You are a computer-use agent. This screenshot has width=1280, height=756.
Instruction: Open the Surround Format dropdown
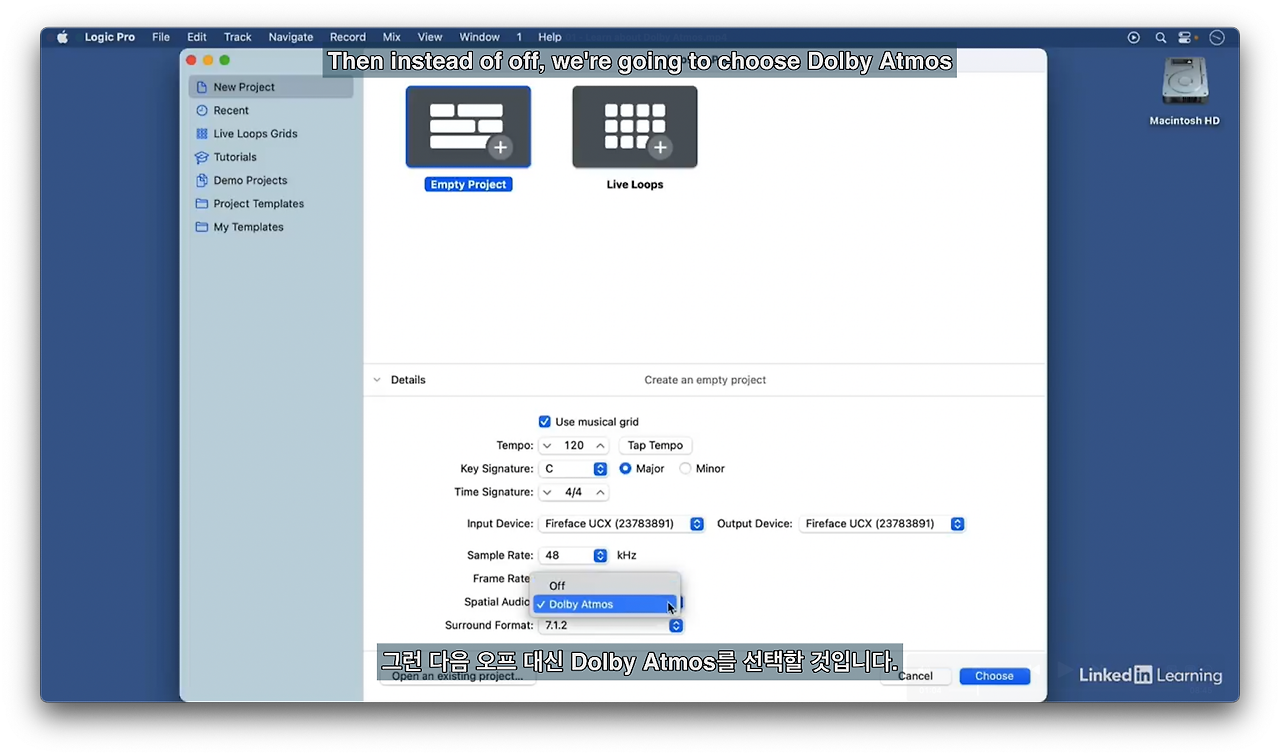[611, 625]
